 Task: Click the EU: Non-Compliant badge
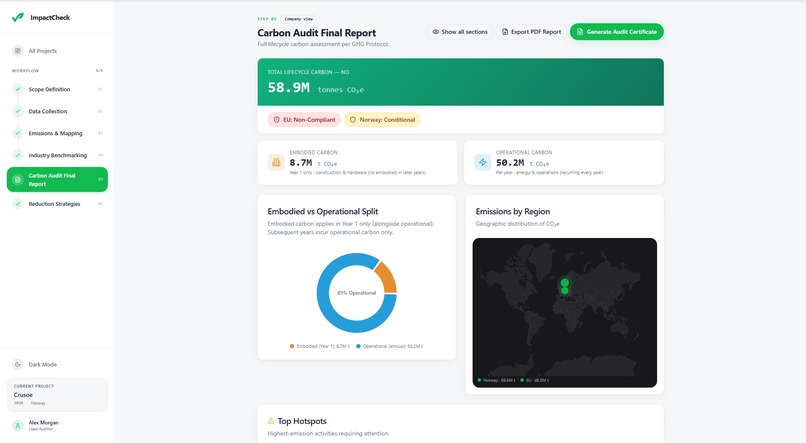tap(304, 120)
